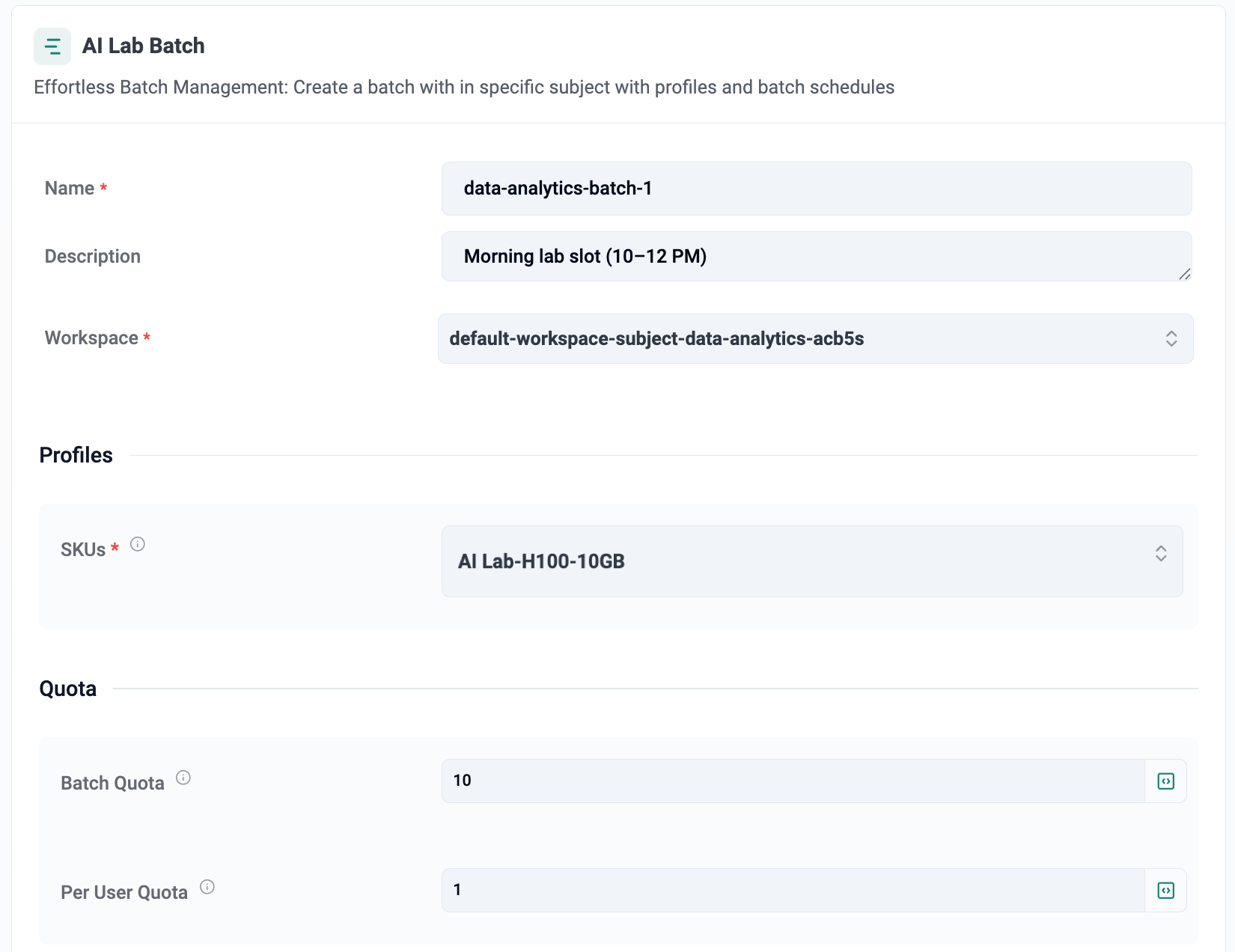The image size is (1235, 952).
Task: Click the Workspace dropdown chevron arrows
Action: pyautogui.click(x=1171, y=339)
